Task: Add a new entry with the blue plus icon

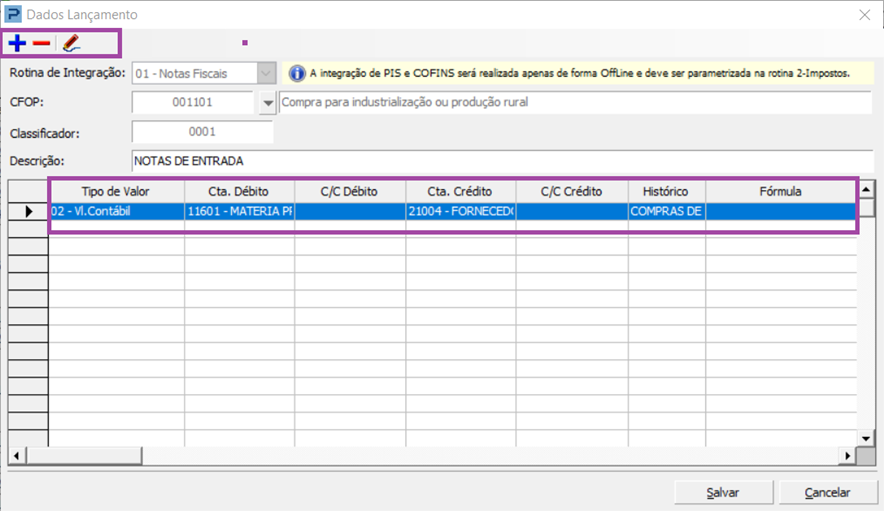Action: click(17, 43)
